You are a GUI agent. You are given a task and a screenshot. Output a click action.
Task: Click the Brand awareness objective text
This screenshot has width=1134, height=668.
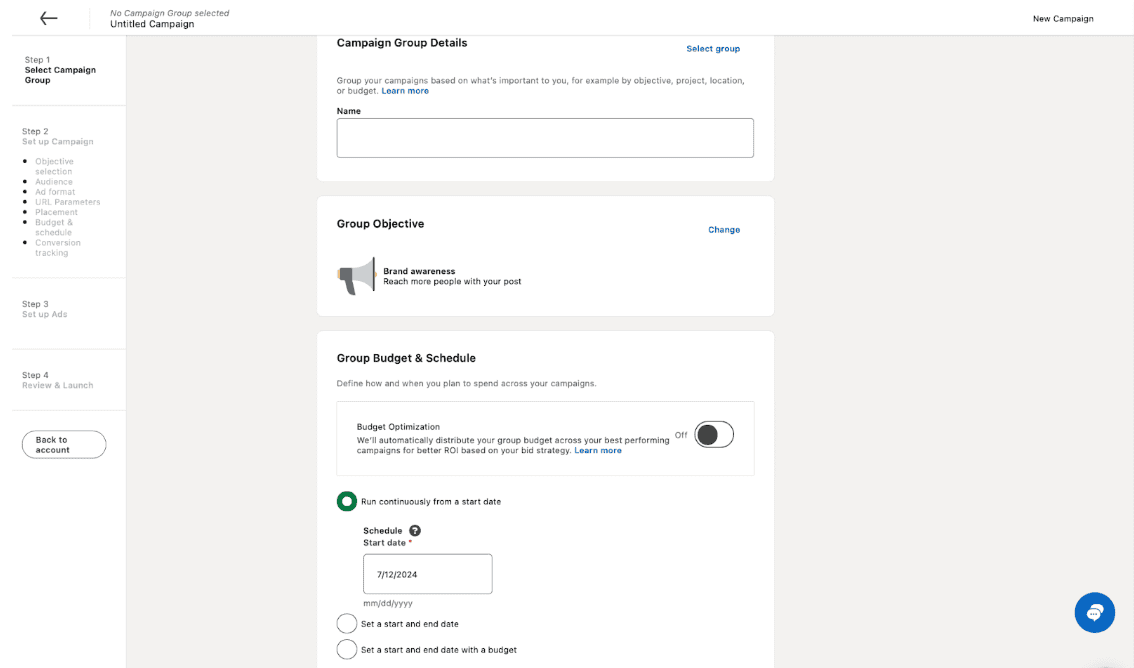(x=419, y=271)
